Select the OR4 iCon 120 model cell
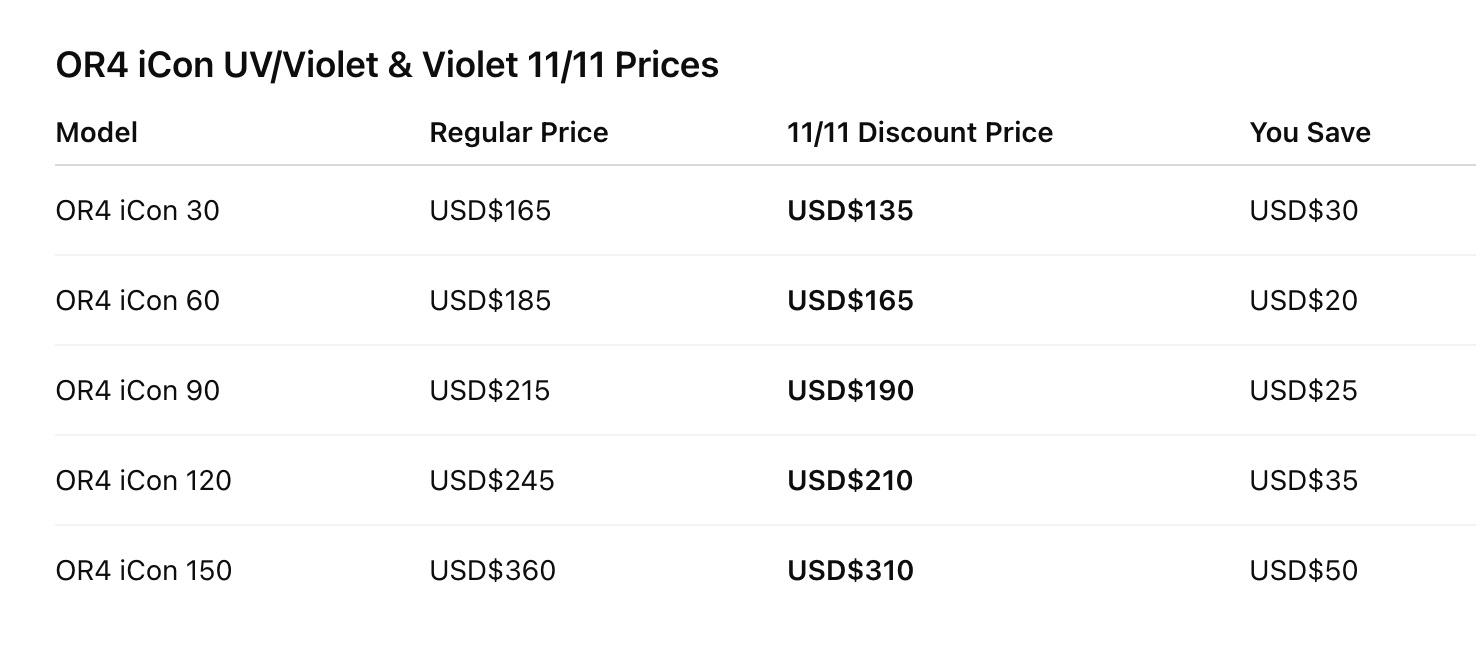The height and width of the screenshot is (664, 1476). coord(144,481)
